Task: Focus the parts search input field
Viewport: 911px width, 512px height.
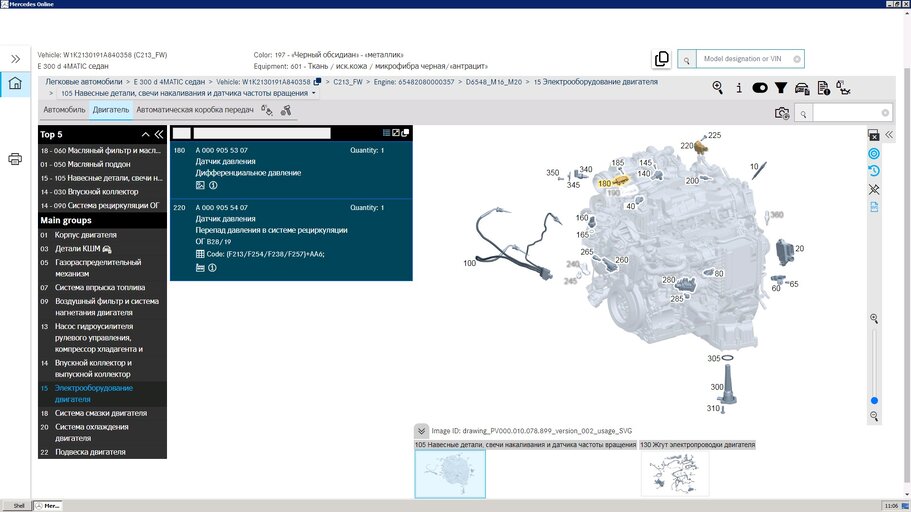Action: pyautogui.click(x=847, y=113)
